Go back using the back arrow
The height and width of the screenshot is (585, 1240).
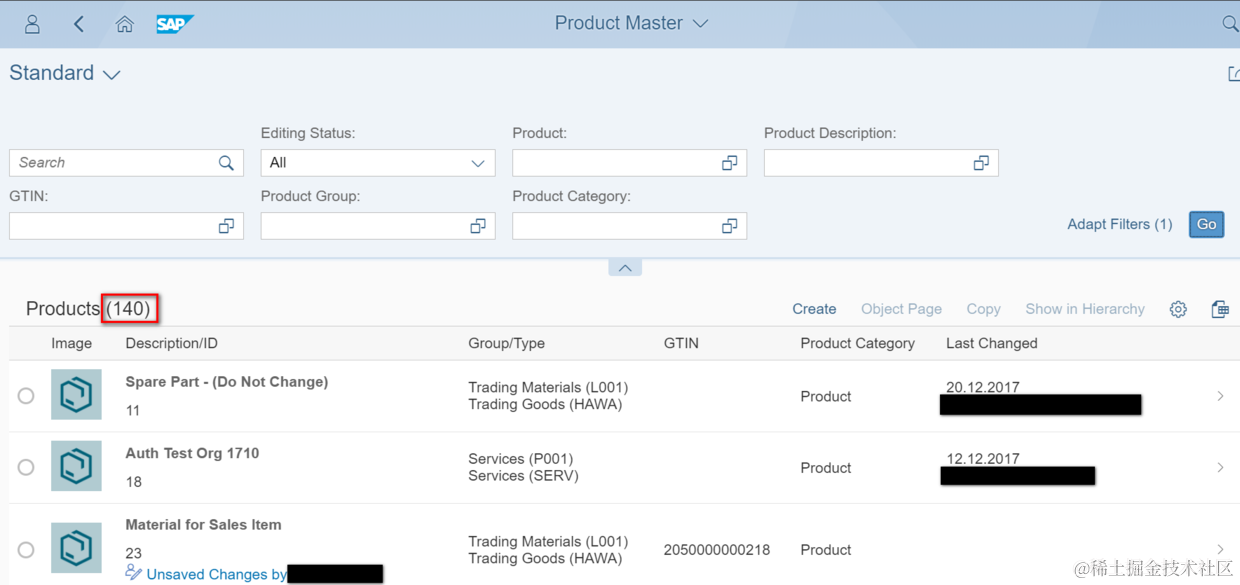coord(78,24)
